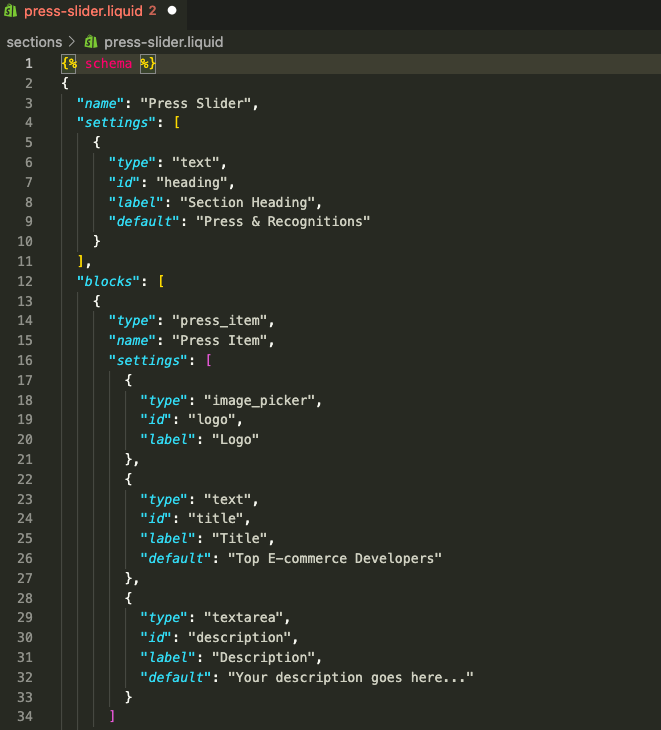Click the "Your description goes here..." default value

351,677
